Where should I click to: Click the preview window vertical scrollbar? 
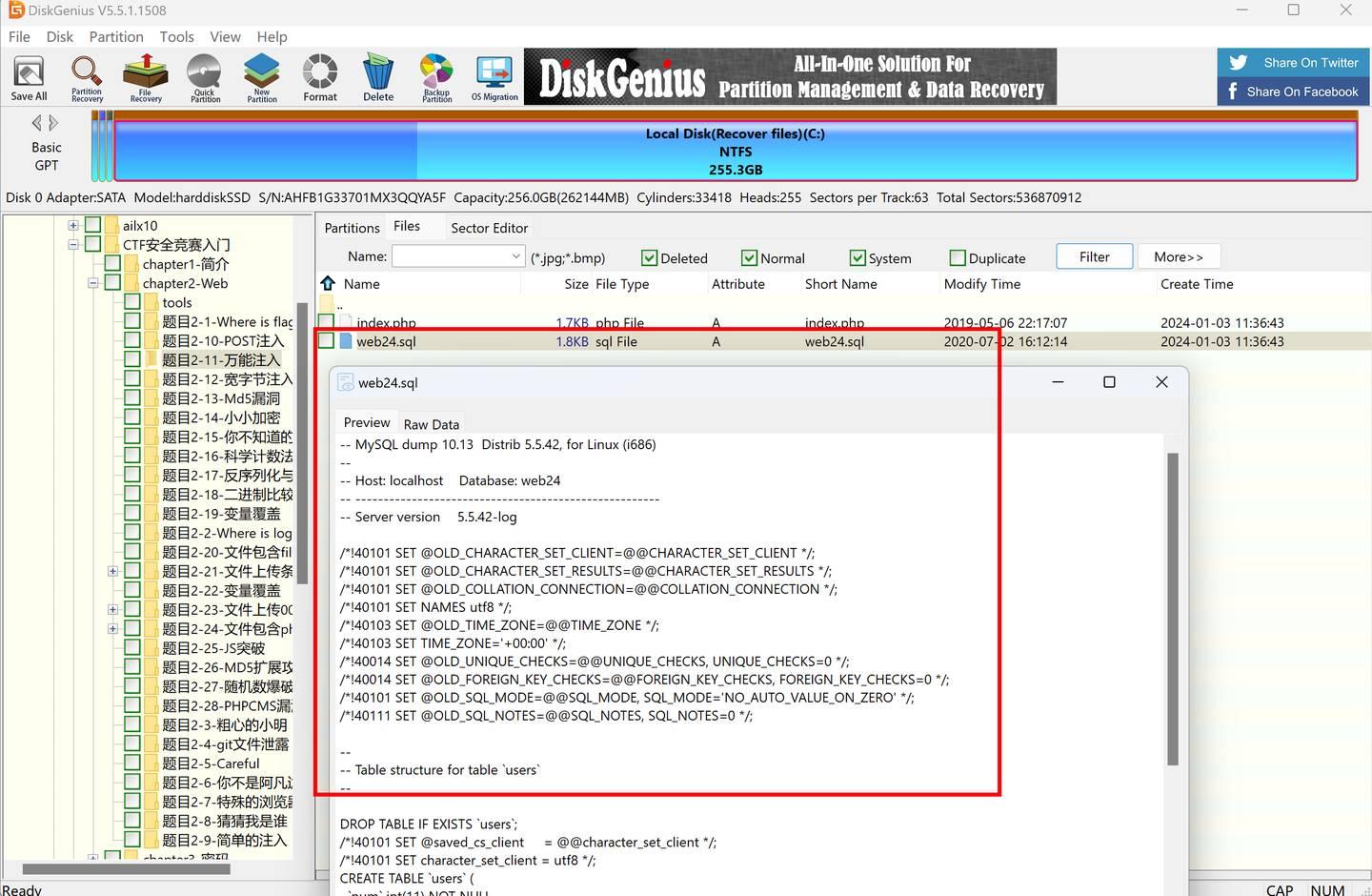click(x=1173, y=610)
